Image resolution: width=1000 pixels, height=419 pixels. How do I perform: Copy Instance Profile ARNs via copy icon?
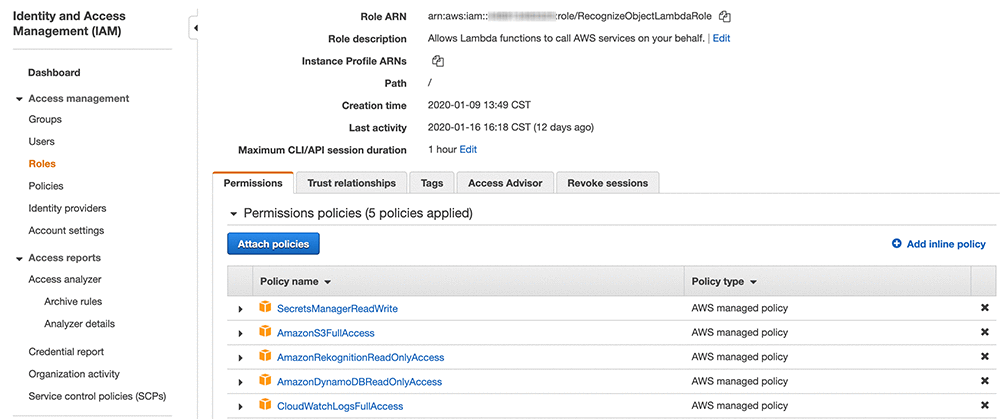pyautogui.click(x=438, y=61)
